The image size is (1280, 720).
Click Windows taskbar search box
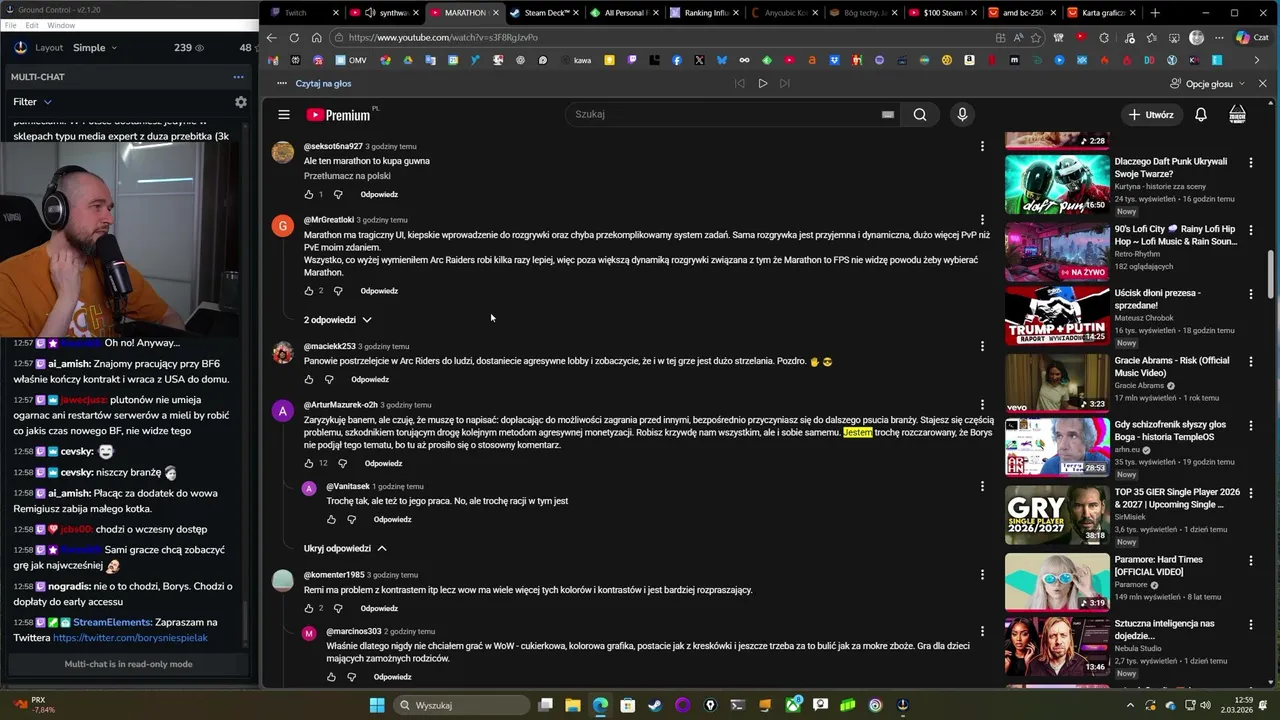pos(463,705)
